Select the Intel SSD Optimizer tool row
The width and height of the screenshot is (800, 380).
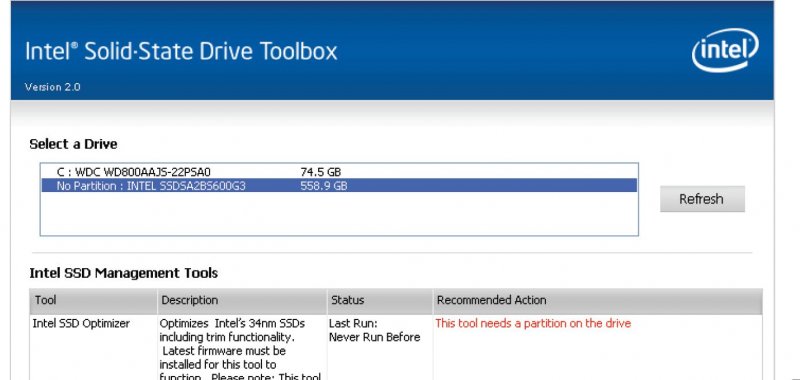click(396, 347)
